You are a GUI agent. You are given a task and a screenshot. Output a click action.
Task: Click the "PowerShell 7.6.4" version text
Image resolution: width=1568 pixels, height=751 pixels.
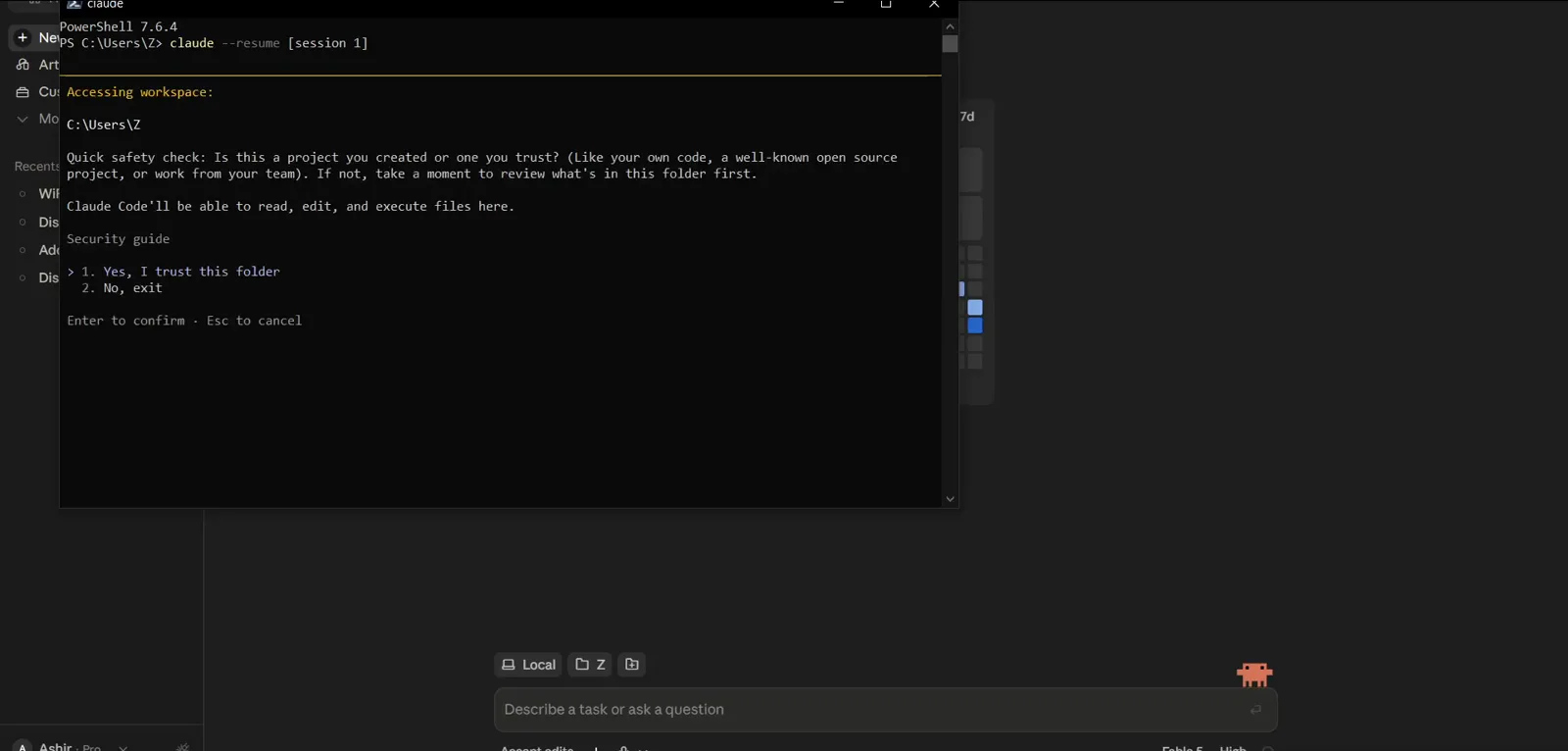119,26
